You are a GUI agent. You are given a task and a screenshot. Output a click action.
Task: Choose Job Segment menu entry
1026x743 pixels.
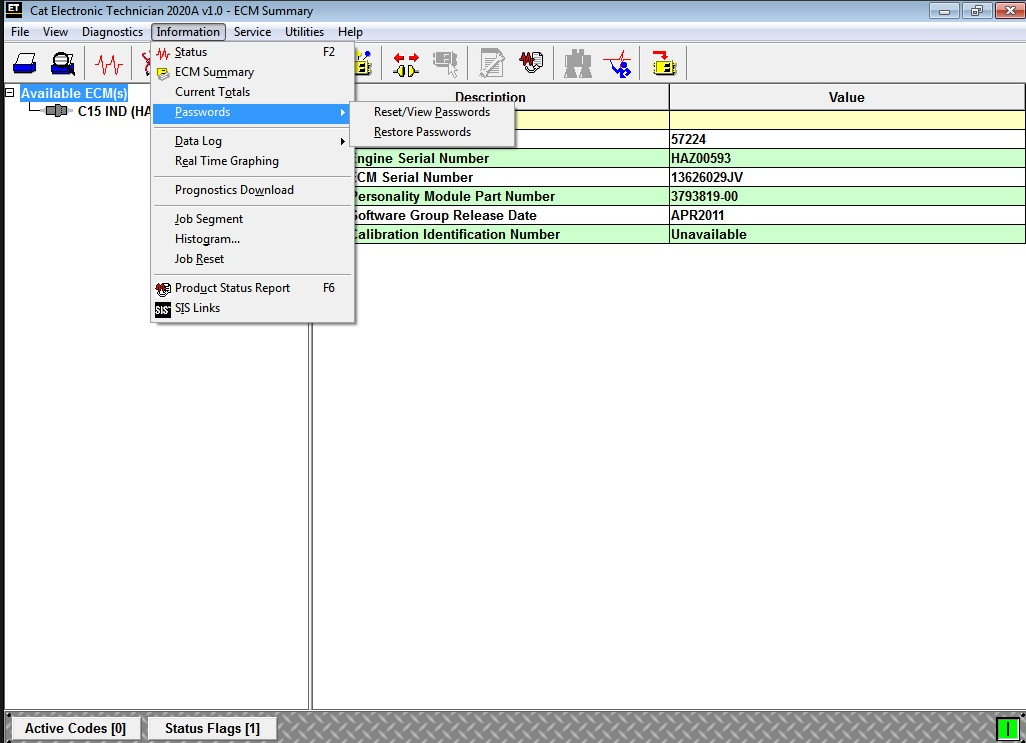click(x=253, y=219)
